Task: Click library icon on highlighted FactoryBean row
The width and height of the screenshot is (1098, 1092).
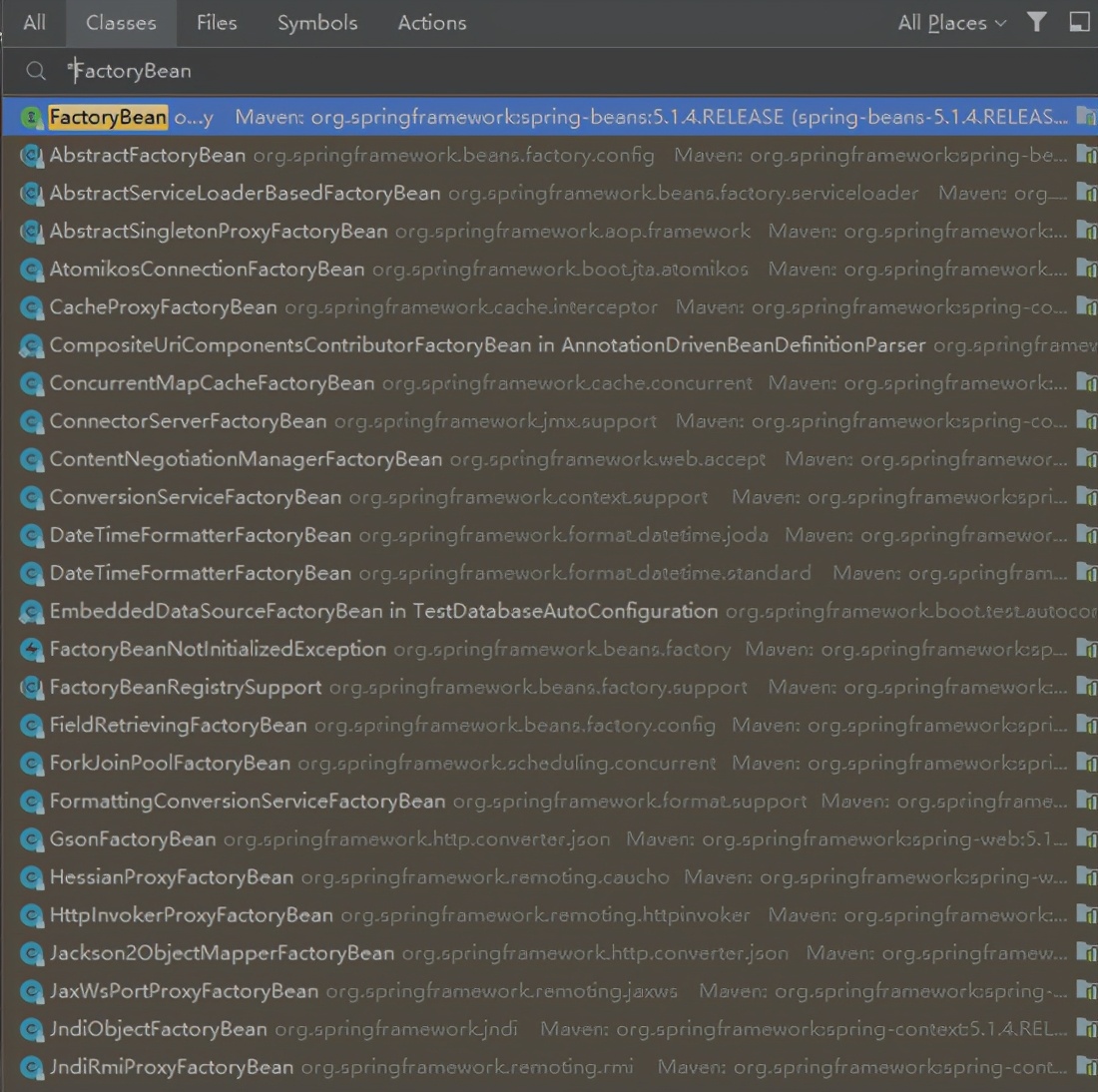Action: click(x=1086, y=116)
